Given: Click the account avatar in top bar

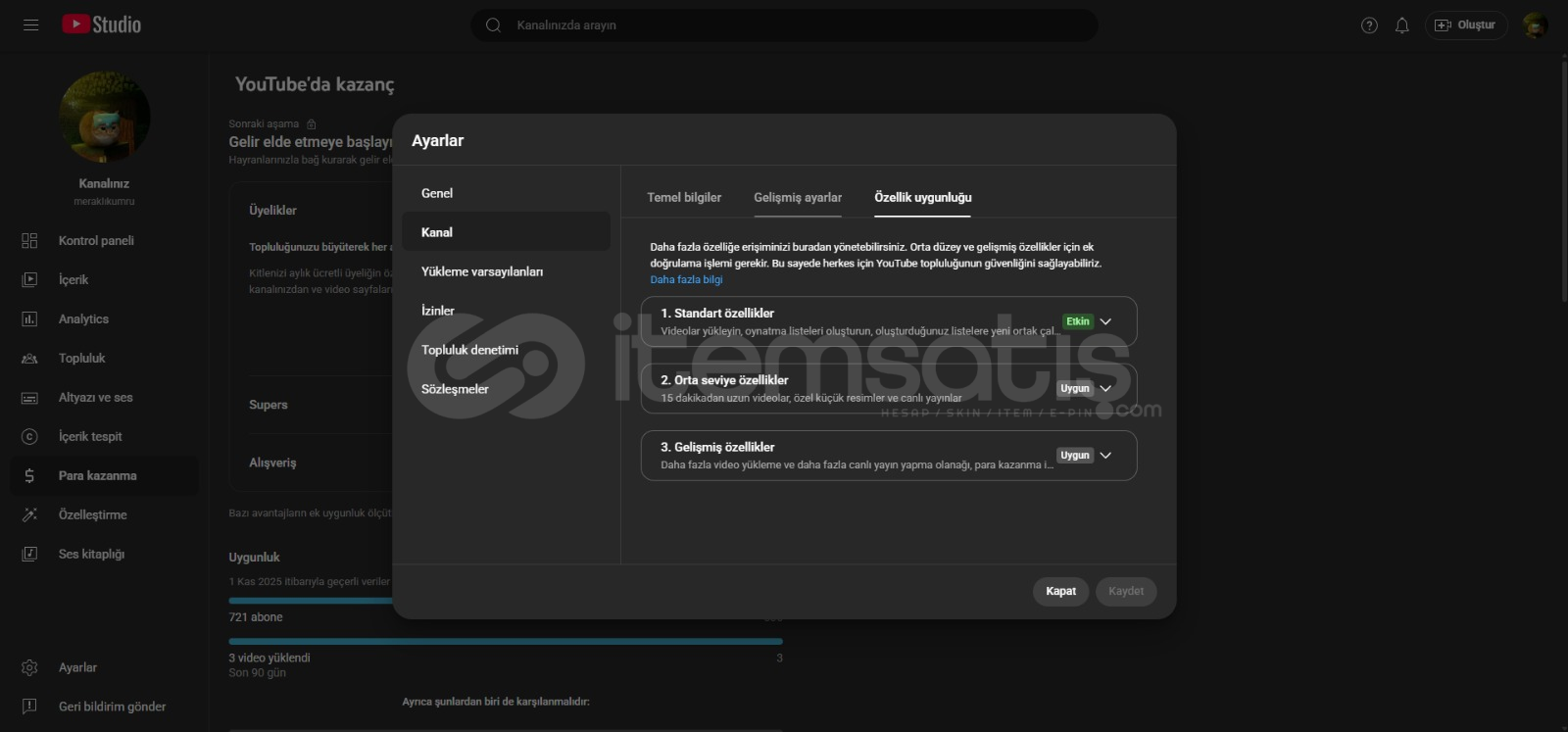Looking at the screenshot, I should pyautogui.click(x=1535, y=25).
